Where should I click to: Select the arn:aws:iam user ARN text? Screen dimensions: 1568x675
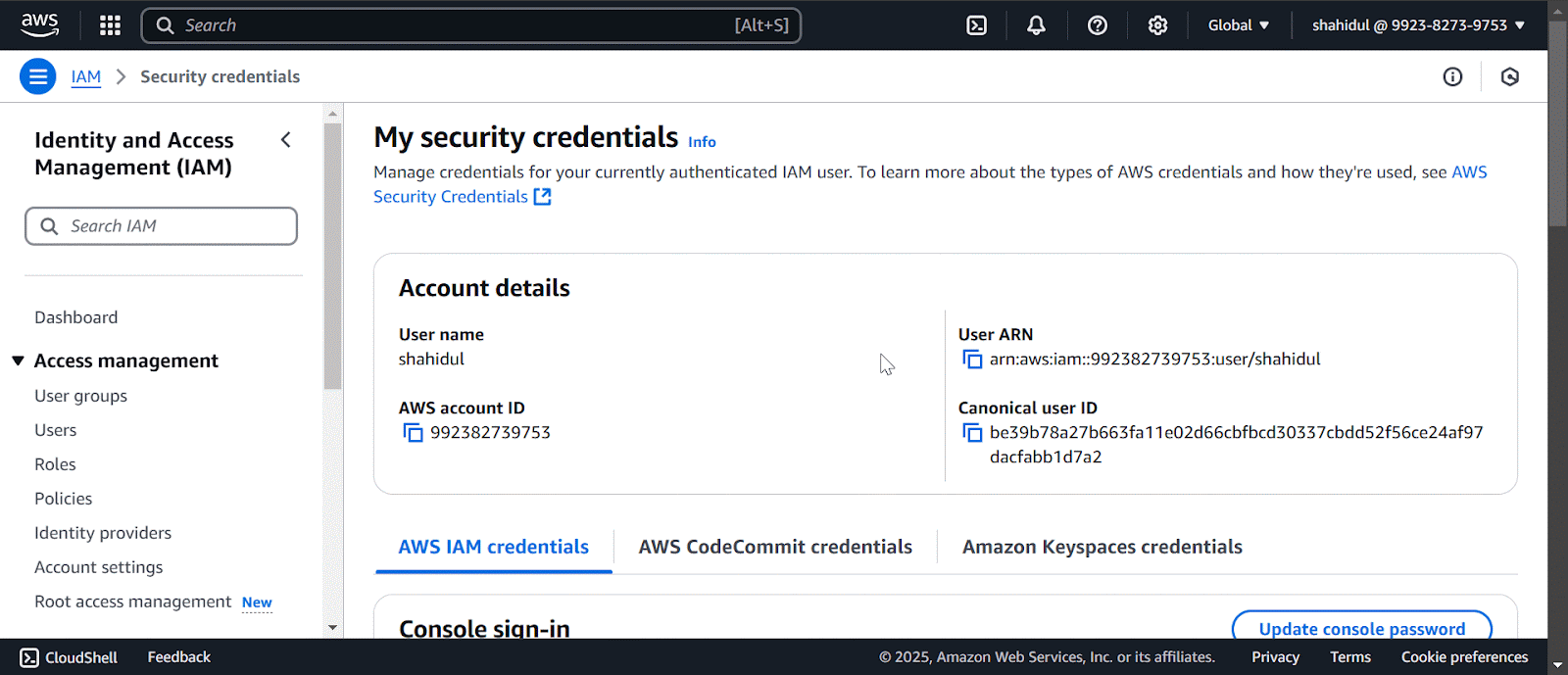click(x=1155, y=360)
